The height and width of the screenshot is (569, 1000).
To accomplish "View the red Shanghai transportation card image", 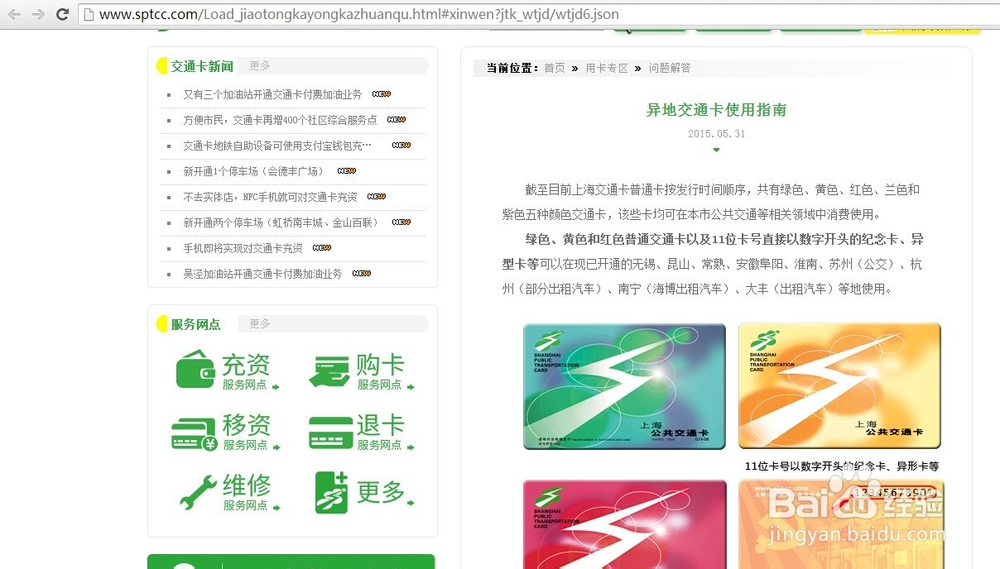I will pyautogui.click(x=624, y=524).
